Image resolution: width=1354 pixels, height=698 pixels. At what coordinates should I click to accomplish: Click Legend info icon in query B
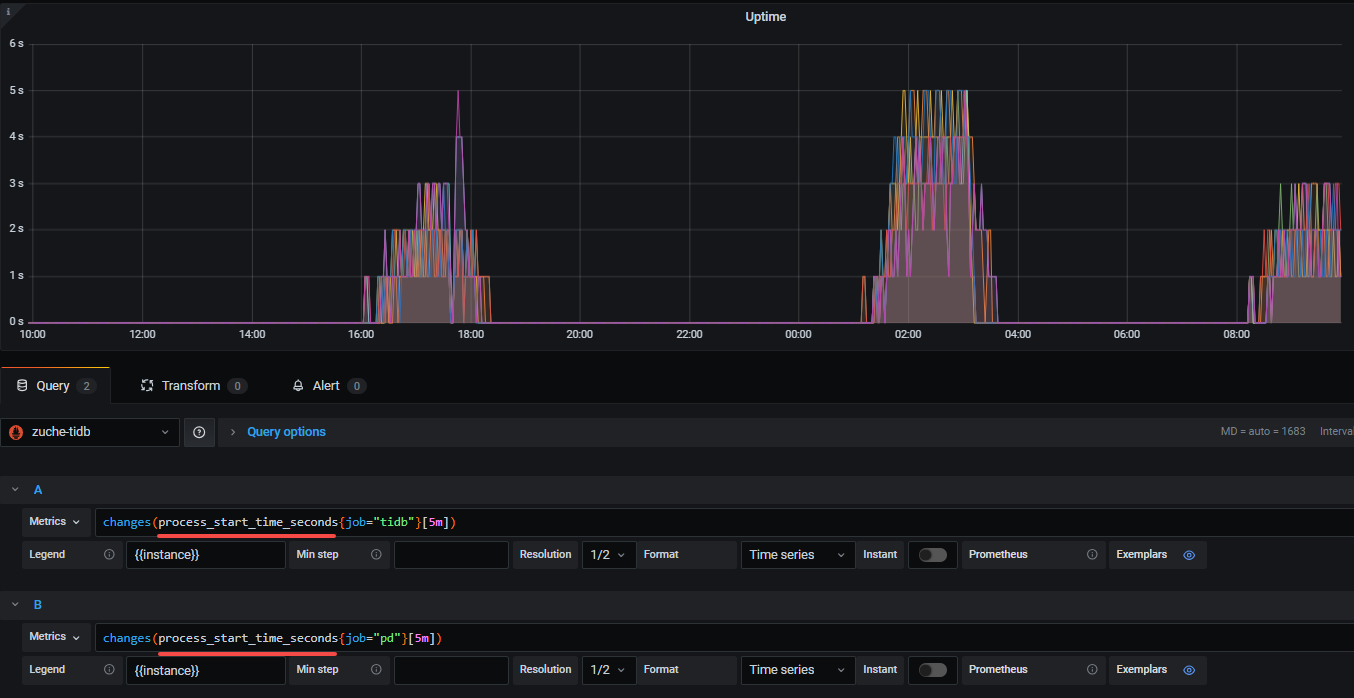(x=109, y=669)
